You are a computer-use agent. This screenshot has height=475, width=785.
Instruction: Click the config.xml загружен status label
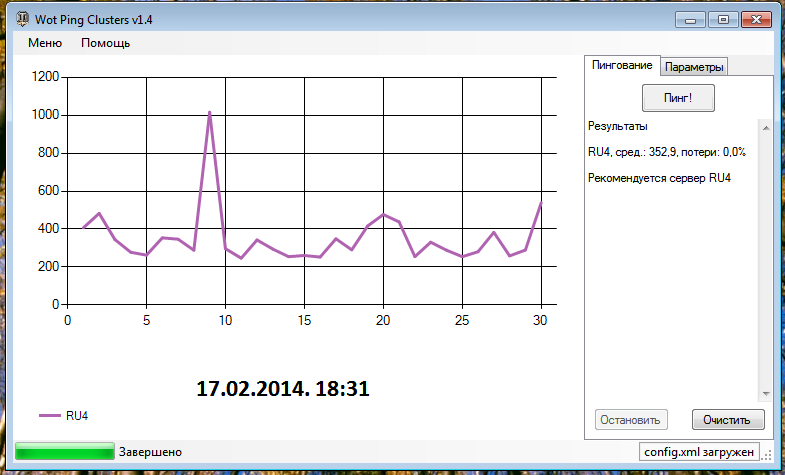[699, 452]
